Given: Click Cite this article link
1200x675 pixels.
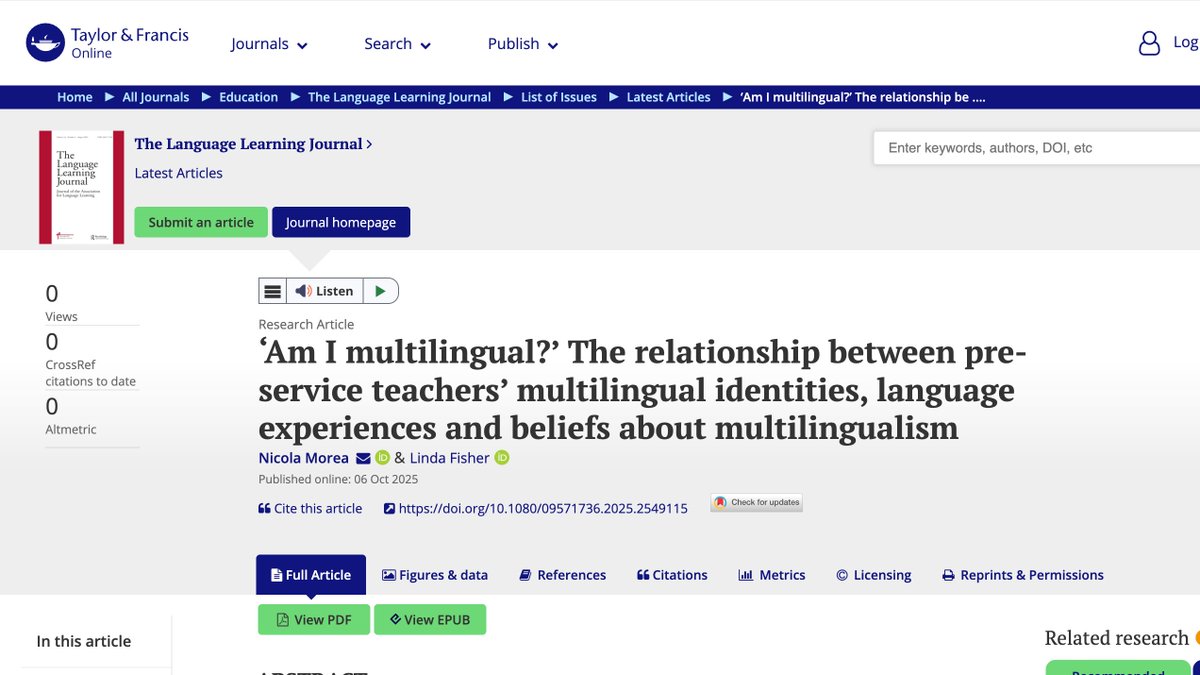Looking at the screenshot, I should (x=310, y=508).
